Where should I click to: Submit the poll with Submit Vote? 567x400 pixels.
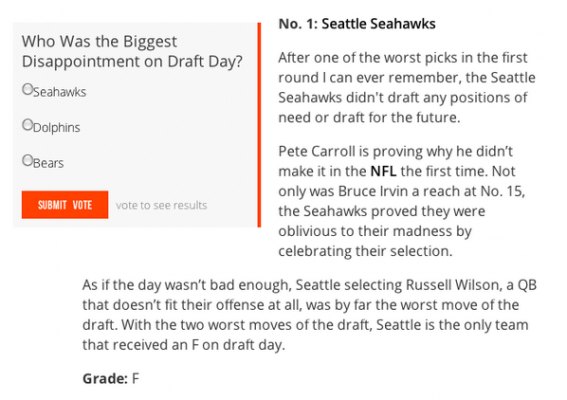click(x=65, y=205)
